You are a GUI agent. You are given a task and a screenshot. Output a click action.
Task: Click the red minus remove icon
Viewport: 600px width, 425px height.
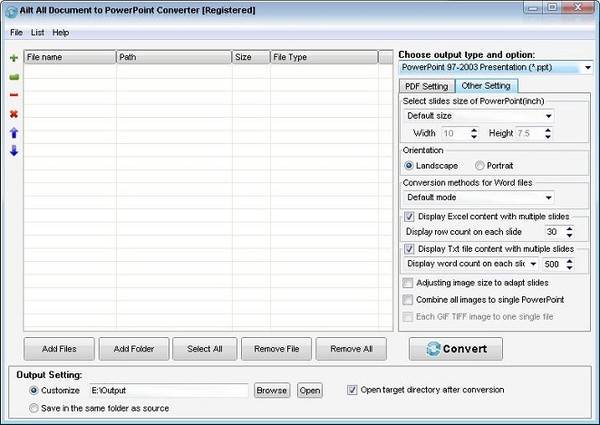(x=14, y=95)
